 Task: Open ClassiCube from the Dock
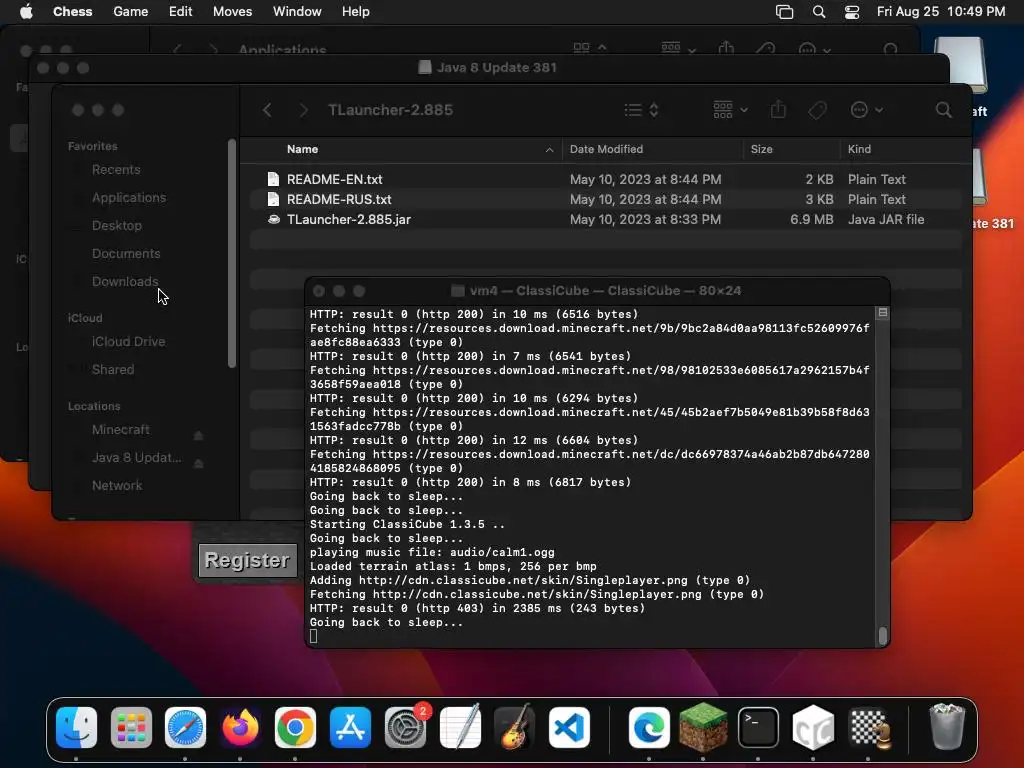tap(813, 728)
